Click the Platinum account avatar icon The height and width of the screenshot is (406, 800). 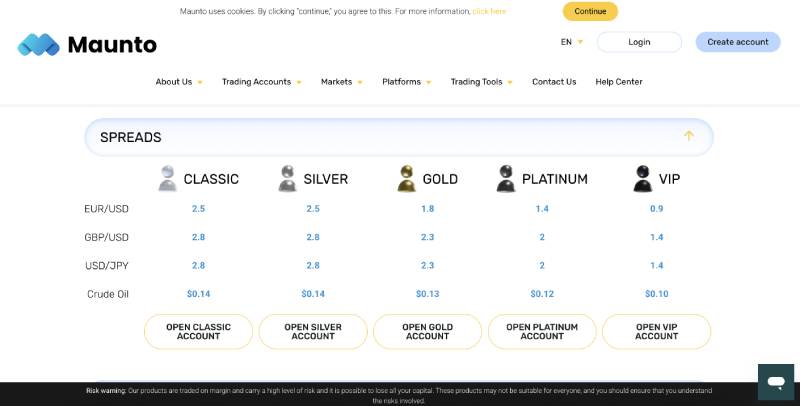(x=506, y=179)
